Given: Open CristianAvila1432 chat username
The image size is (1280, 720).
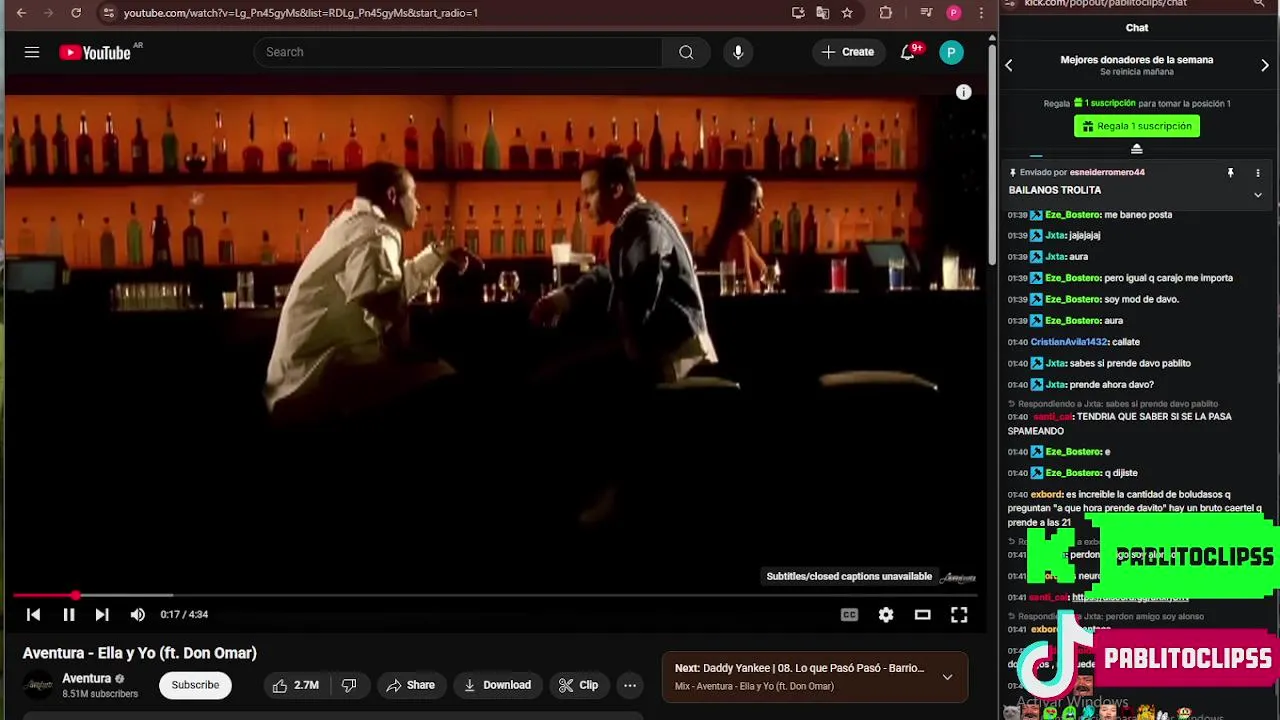Looking at the screenshot, I should [1070, 342].
